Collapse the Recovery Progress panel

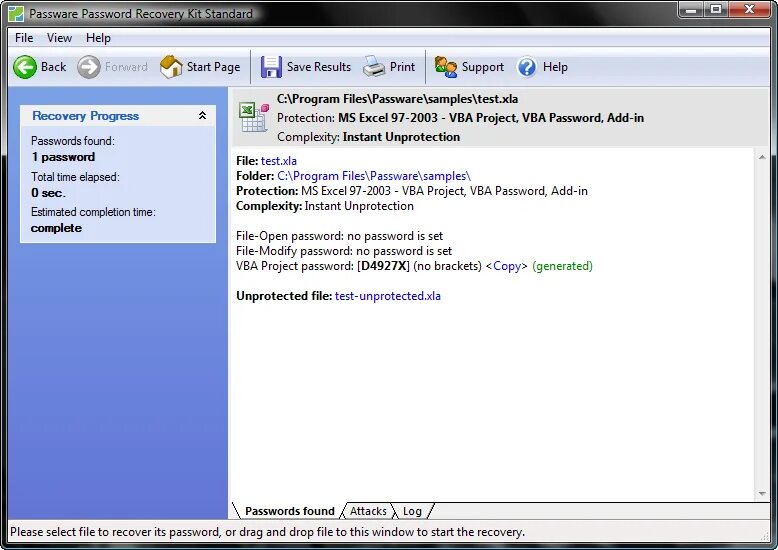coord(202,116)
